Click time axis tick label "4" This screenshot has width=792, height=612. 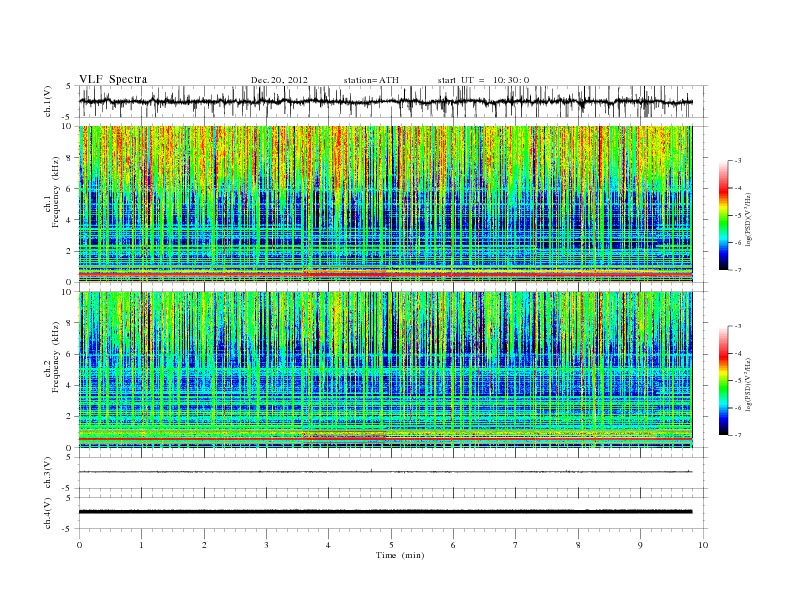tap(328, 545)
